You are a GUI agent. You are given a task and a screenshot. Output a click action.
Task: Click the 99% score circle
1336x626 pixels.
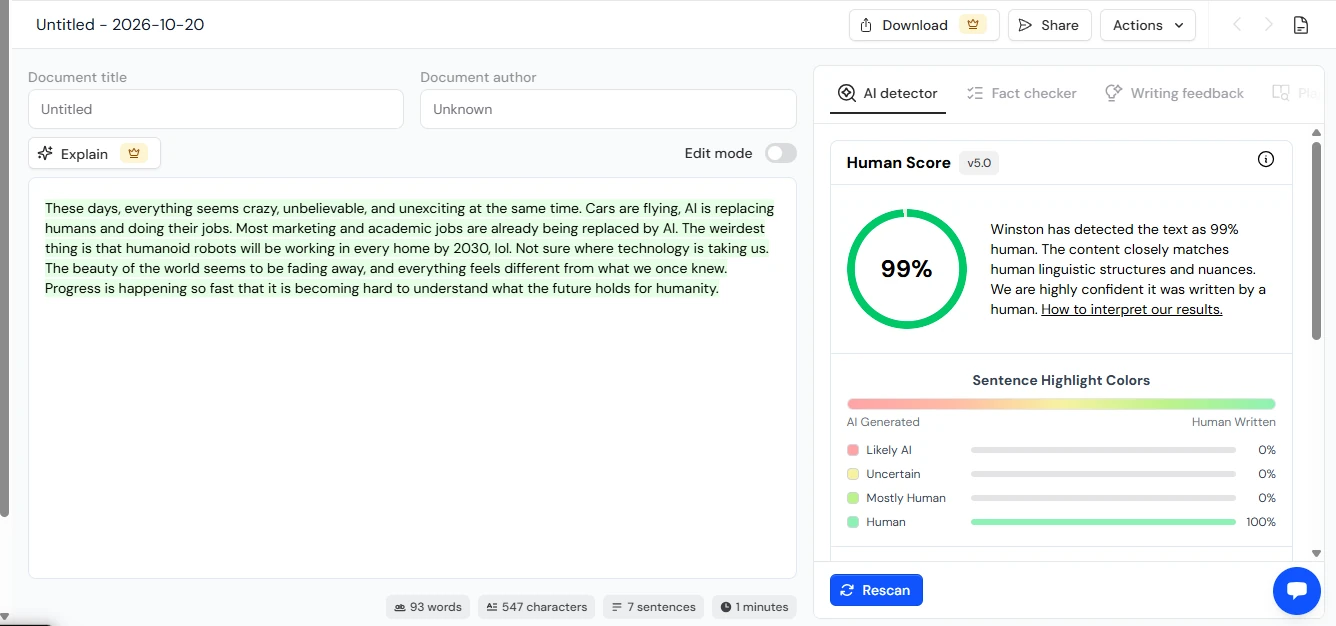coord(907,269)
